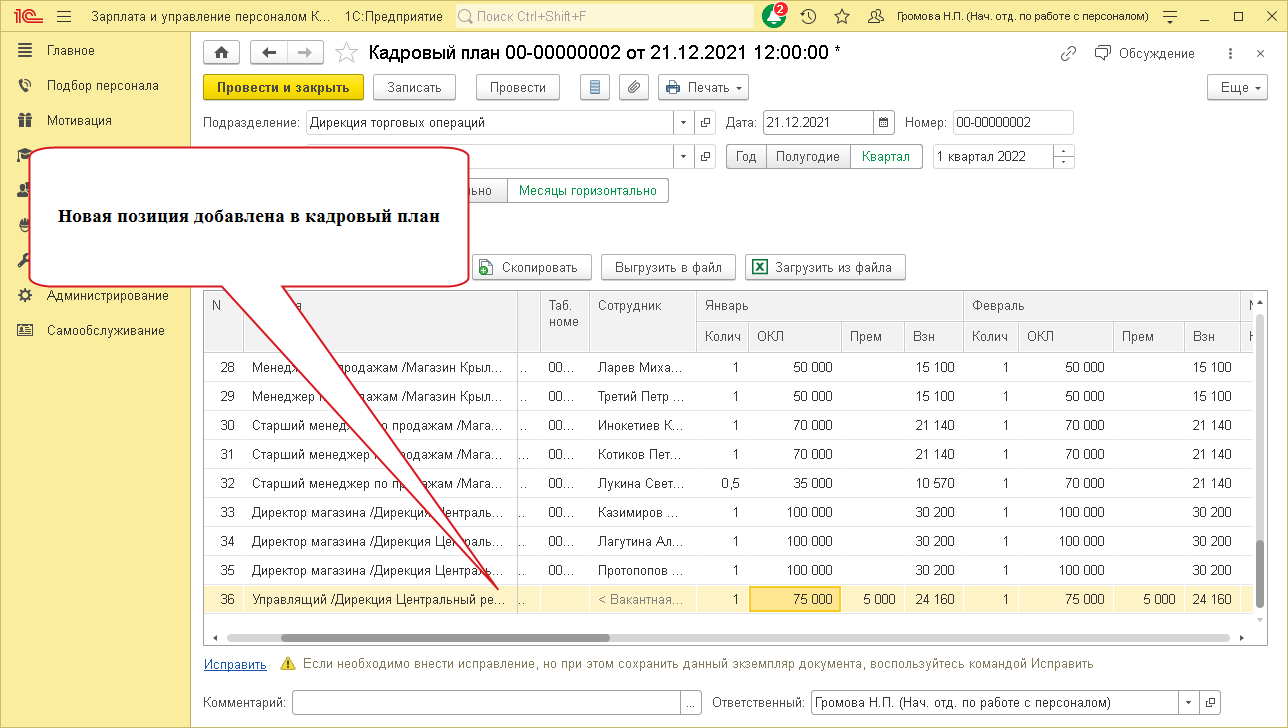Image resolution: width=1288 pixels, height=728 pixels.
Task: Click Загрузить из файла button
Action: pyautogui.click(x=825, y=268)
